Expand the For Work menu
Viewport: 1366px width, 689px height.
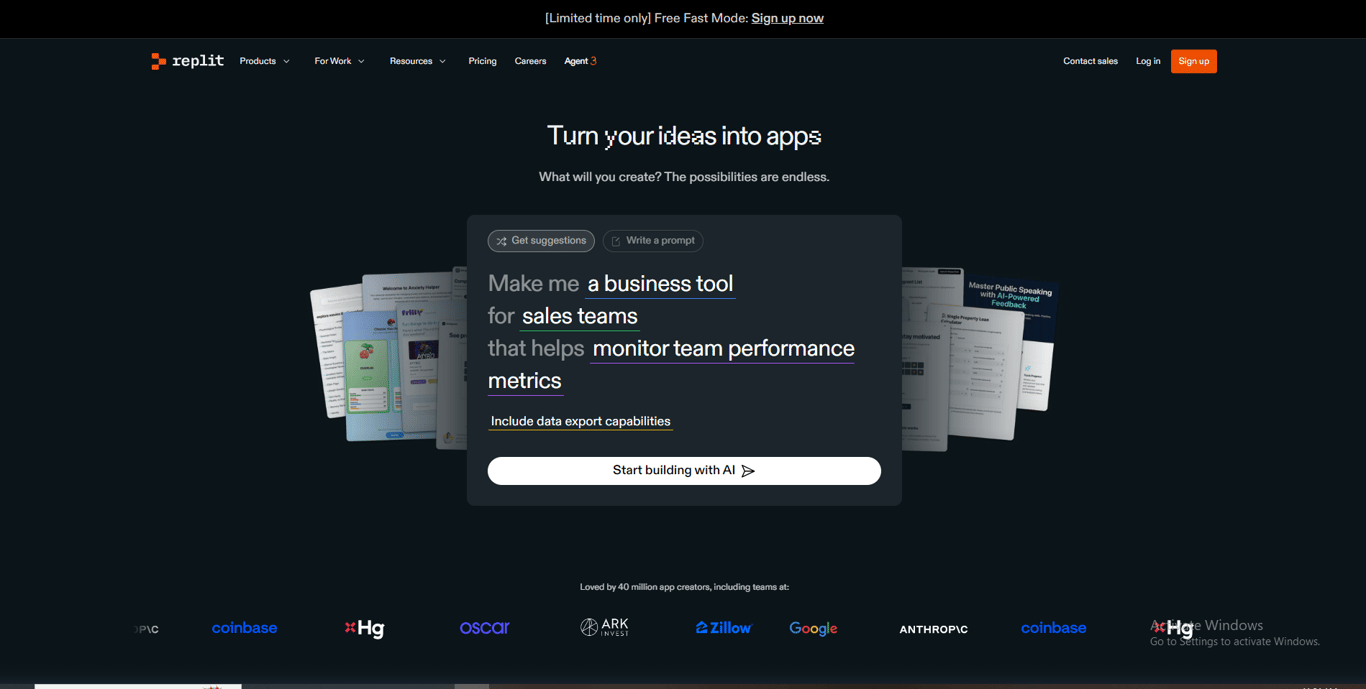tap(340, 61)
